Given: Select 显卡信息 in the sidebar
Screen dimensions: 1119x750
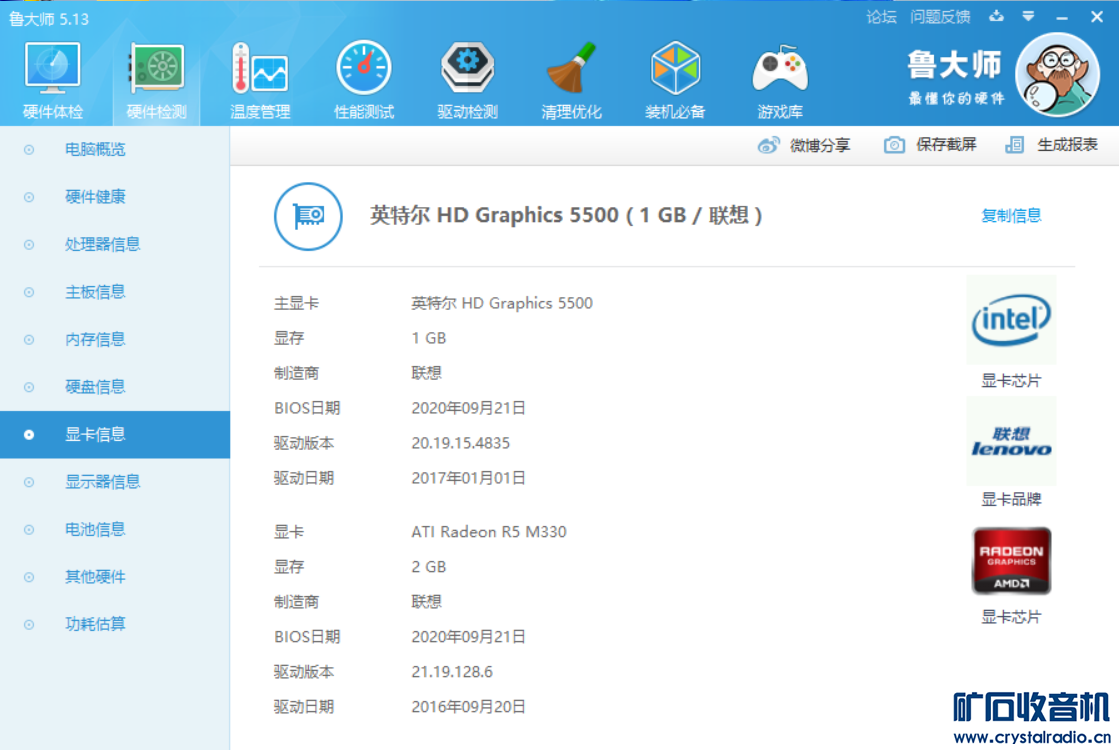Looking at the screenshot, I should point(115,435).
